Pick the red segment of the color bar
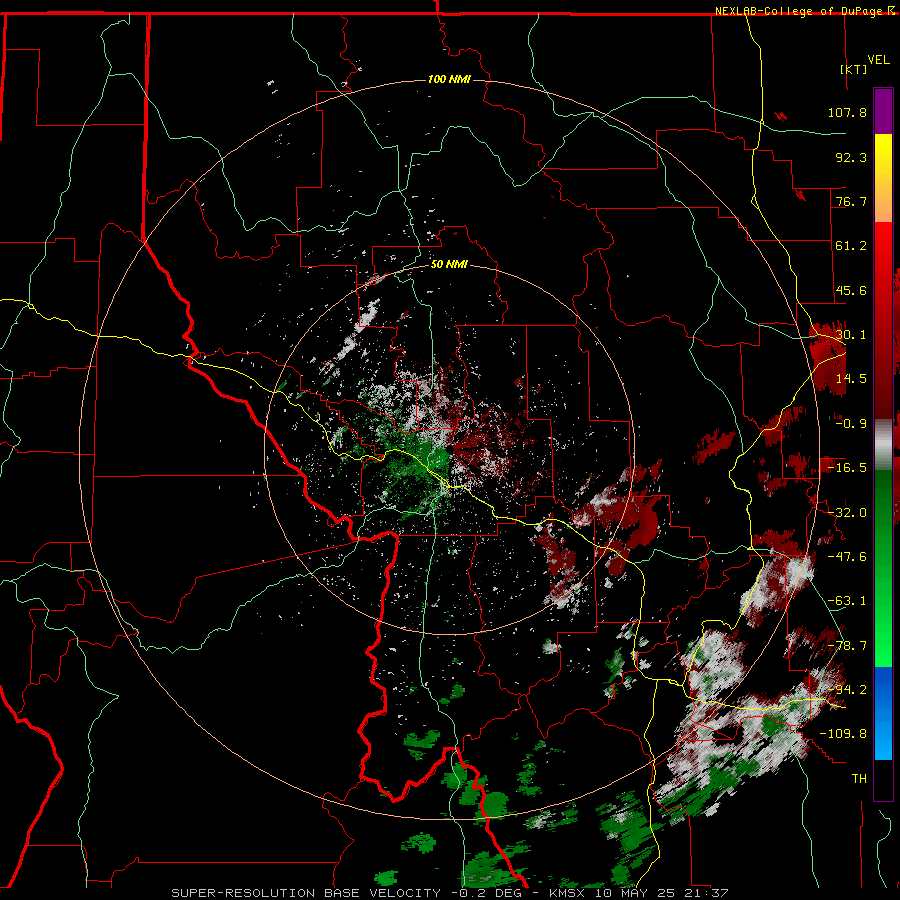This screenshot has height=900, width=900. (x=883, y=320)
